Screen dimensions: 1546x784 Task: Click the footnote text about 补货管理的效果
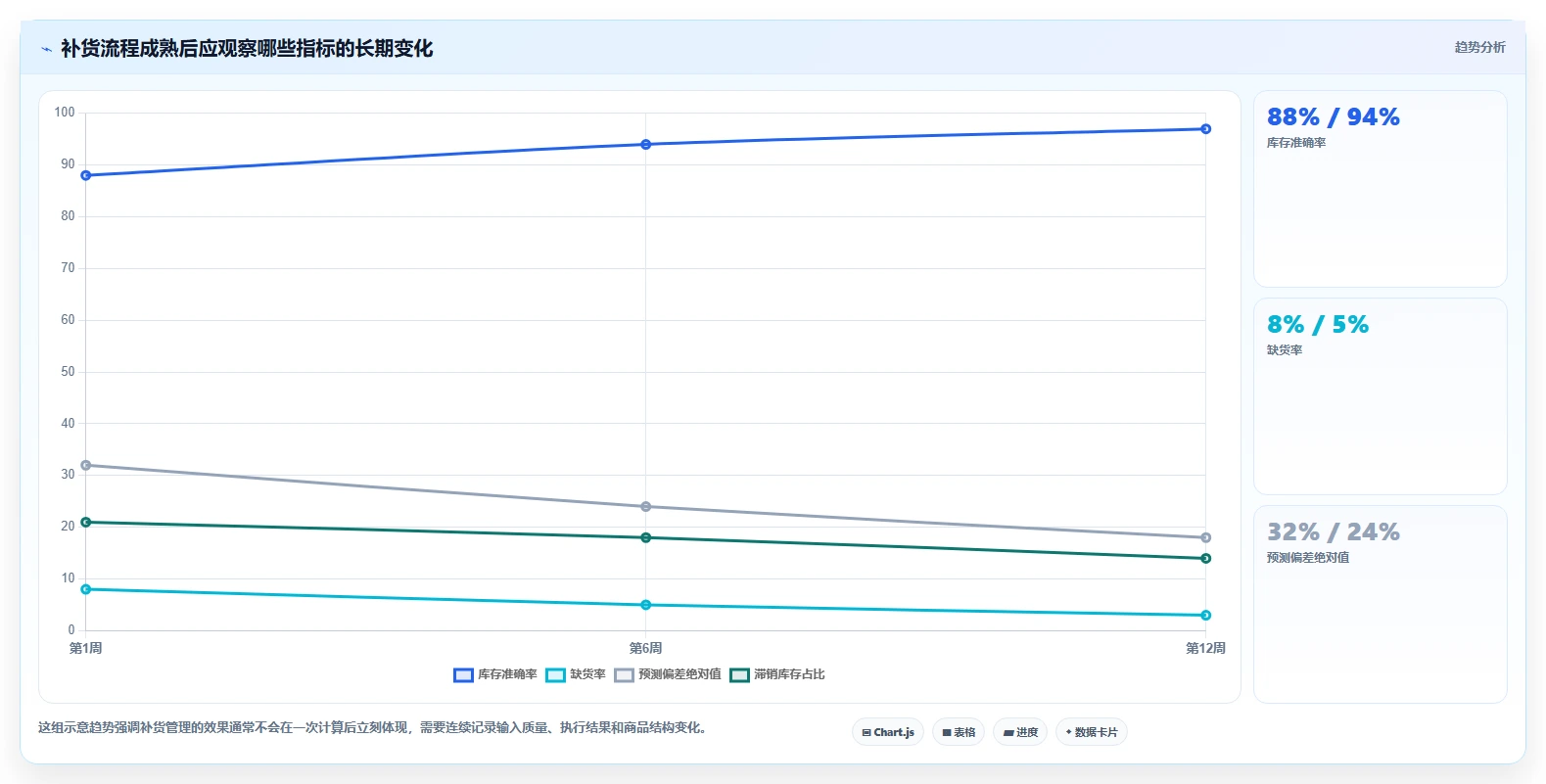pyautogui.click(x=374, y=727)
